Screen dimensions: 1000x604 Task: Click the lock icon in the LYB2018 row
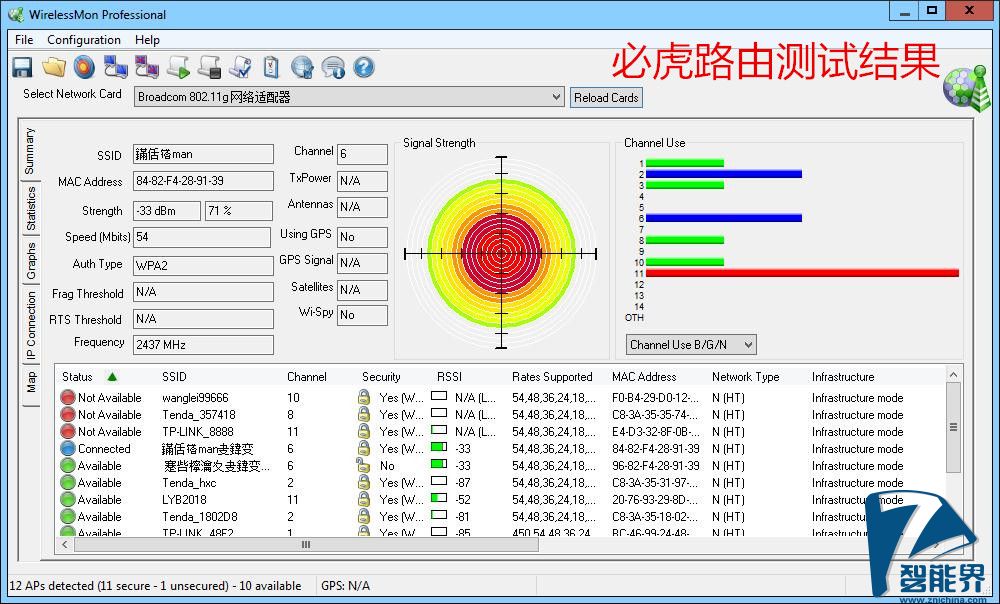pos(364,499)
